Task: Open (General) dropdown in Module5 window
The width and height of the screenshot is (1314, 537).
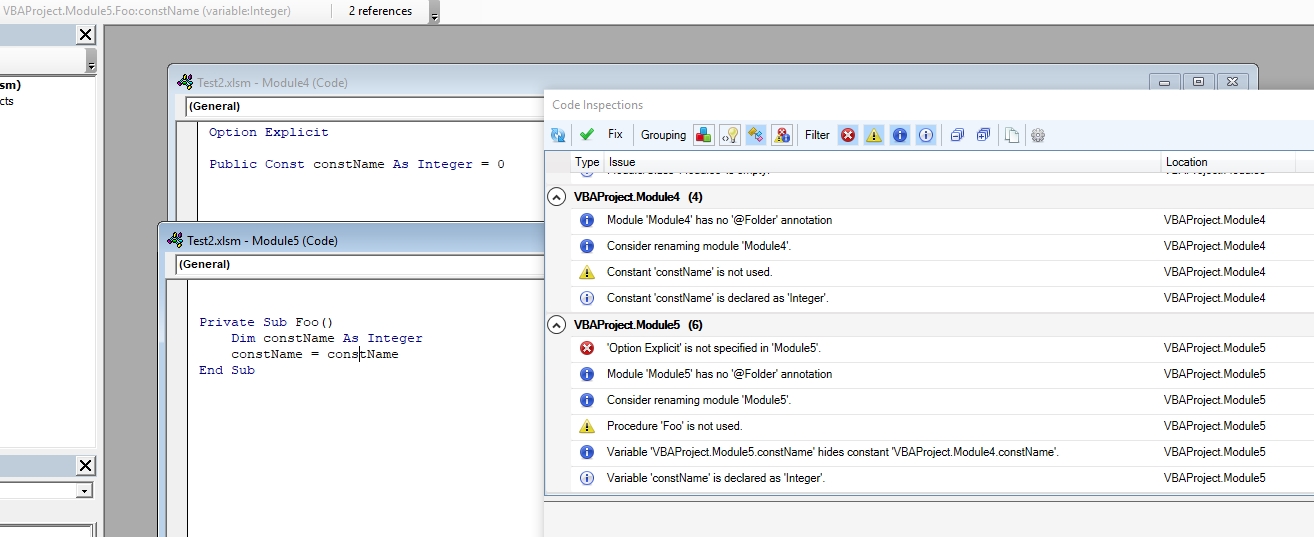Action: tap(359, 265)
